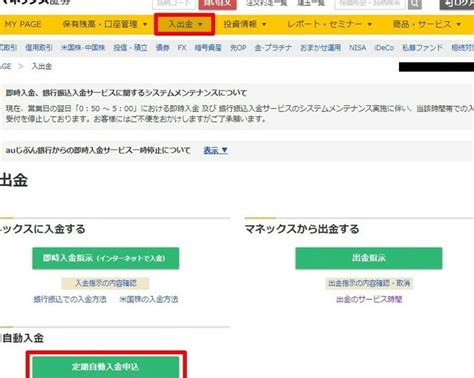Open the 出金指示の内容確認・取消 link
Viewport: 474px width, 378px height.
(369, 283)
